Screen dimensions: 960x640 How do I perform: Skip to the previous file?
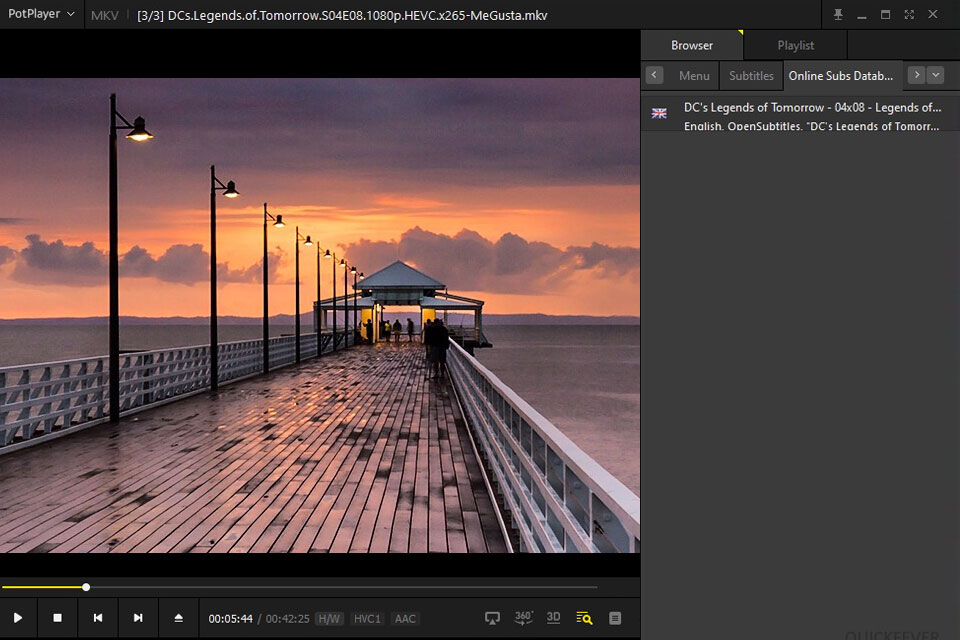coord(98,618)
